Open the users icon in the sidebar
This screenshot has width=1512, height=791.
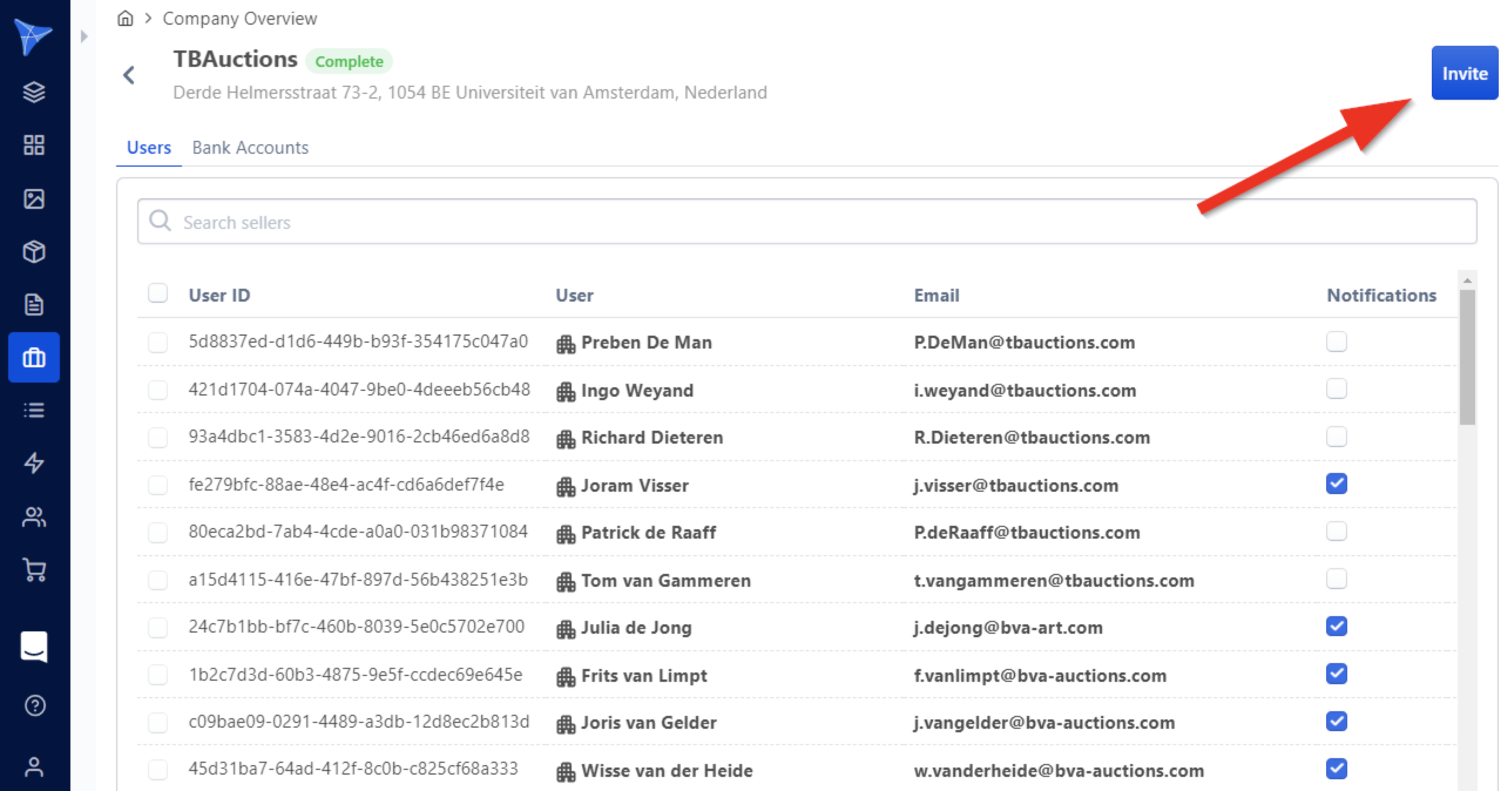(x=33, y=518)
